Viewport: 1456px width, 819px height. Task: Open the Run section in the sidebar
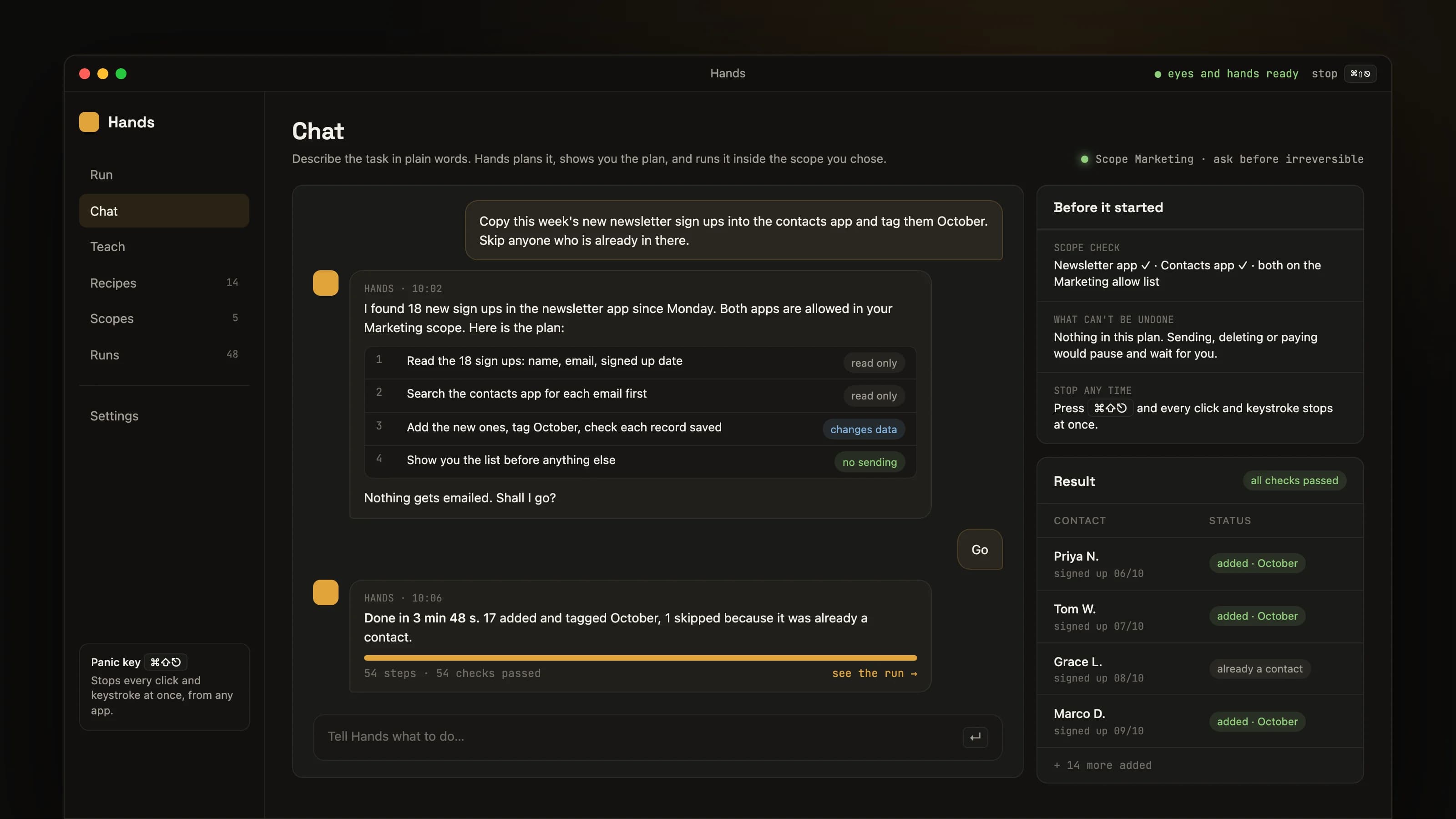164,175
